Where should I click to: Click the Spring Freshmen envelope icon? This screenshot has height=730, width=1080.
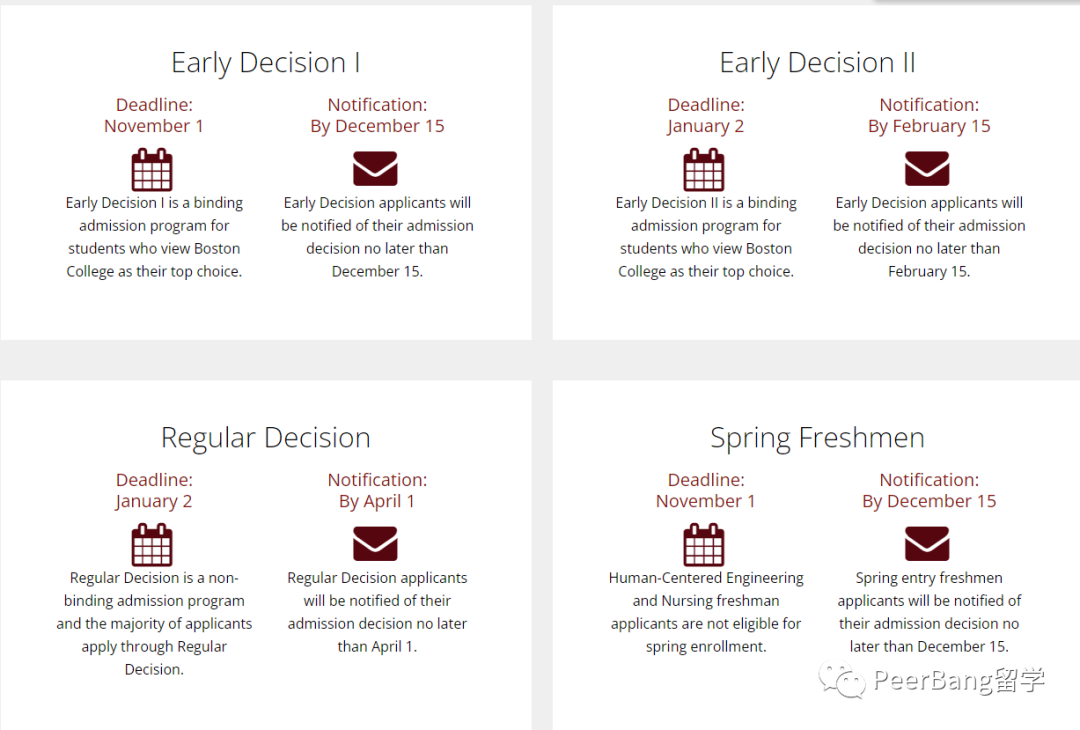(x=927, y=543)
